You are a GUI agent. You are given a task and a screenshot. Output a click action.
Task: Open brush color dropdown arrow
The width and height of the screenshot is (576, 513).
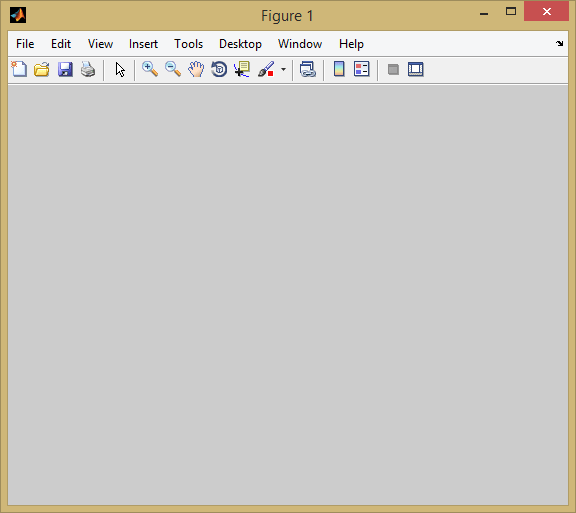pyautogui.click(x=283, y=69)
